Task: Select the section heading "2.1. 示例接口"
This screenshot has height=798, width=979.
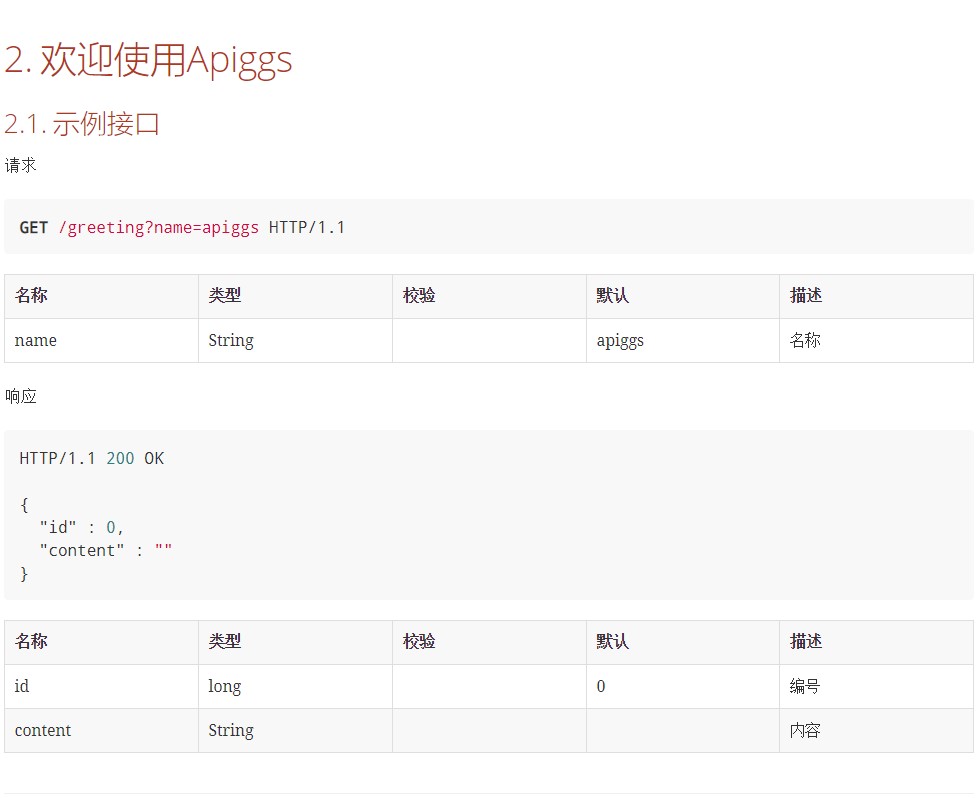Action: click(x=83, y=124)
